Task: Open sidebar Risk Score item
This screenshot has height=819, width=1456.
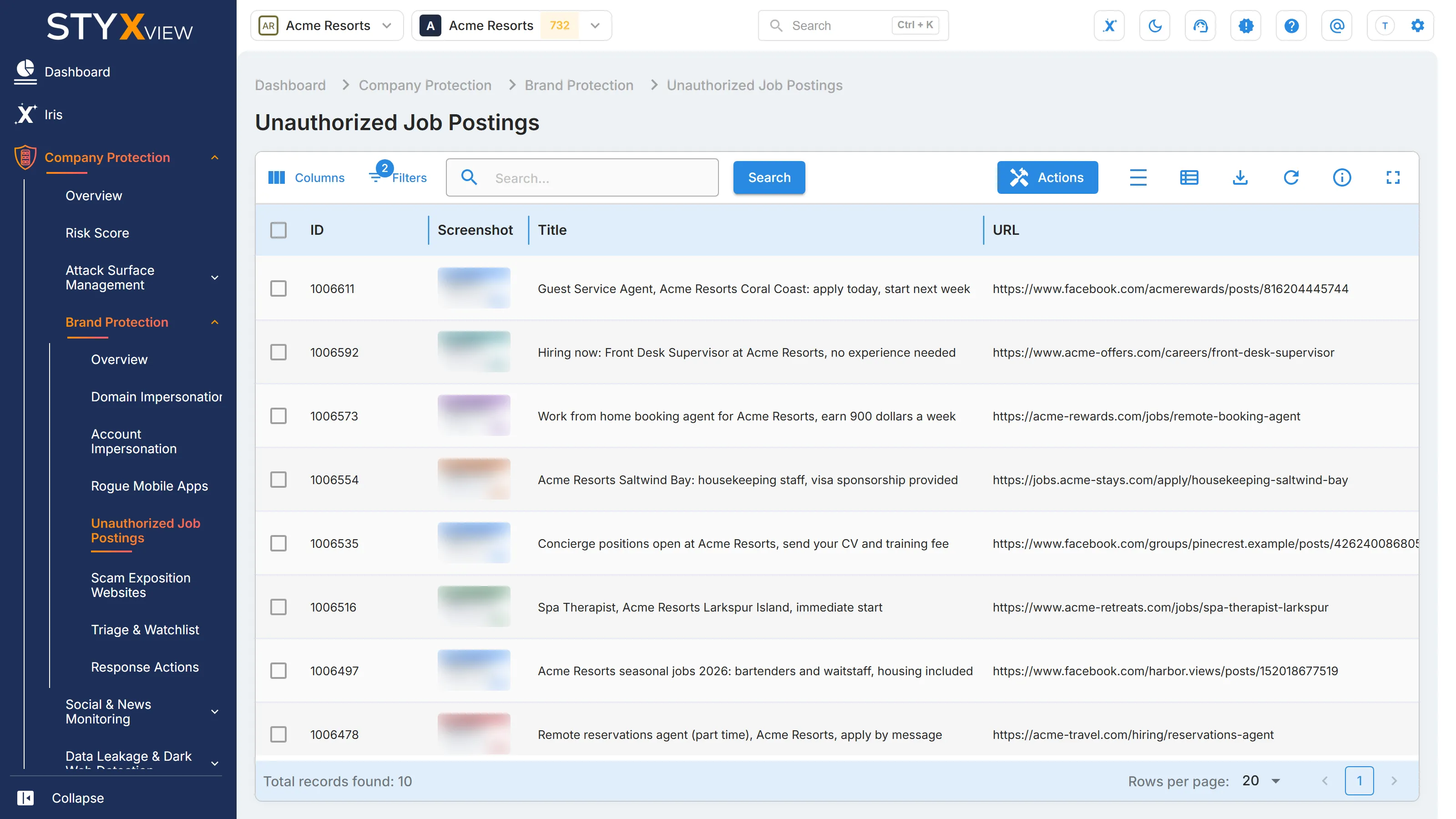Action: coord(97,233)
